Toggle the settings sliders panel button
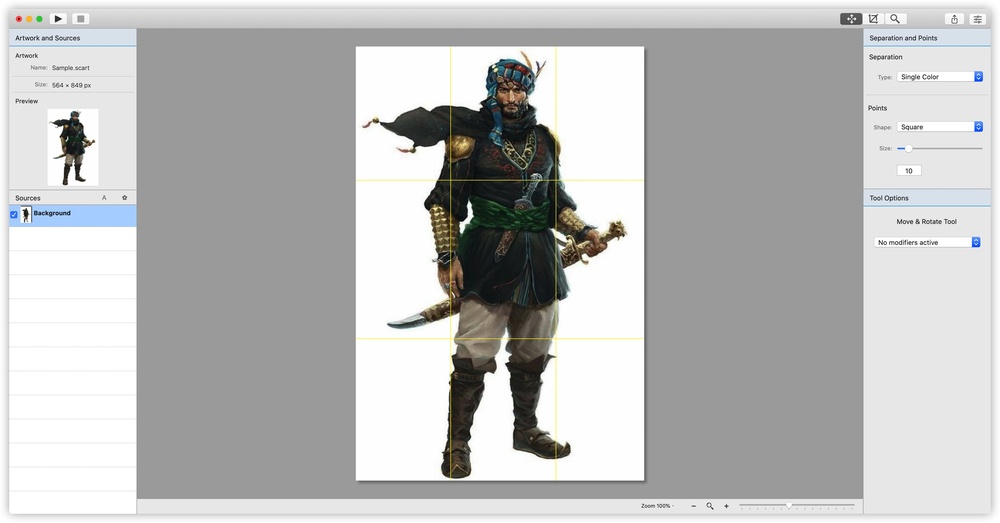 (x=977, y=19)
